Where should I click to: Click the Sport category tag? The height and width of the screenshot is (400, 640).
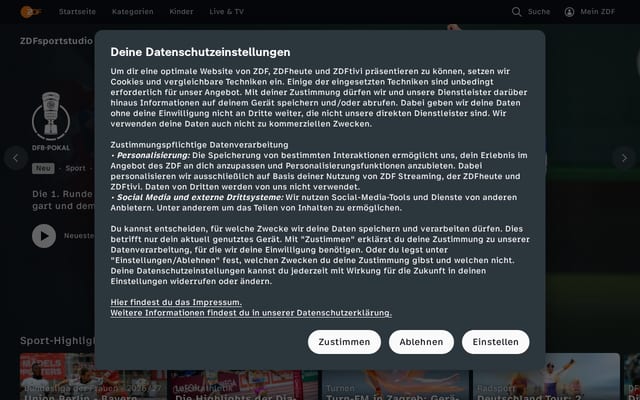pyautogui.click(x=76, y=168)
